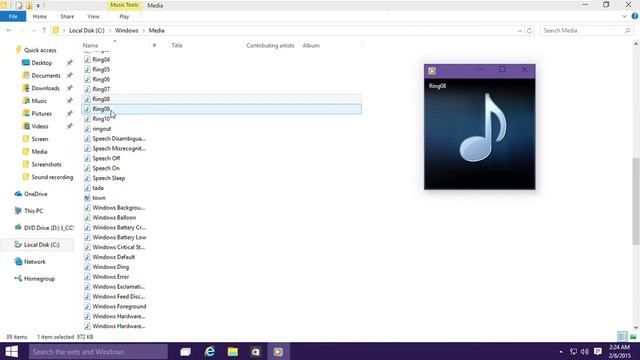The height and width of the screenshot is (360, 640).
Task: Click the Windows Start button
Action: click(11, 351)
